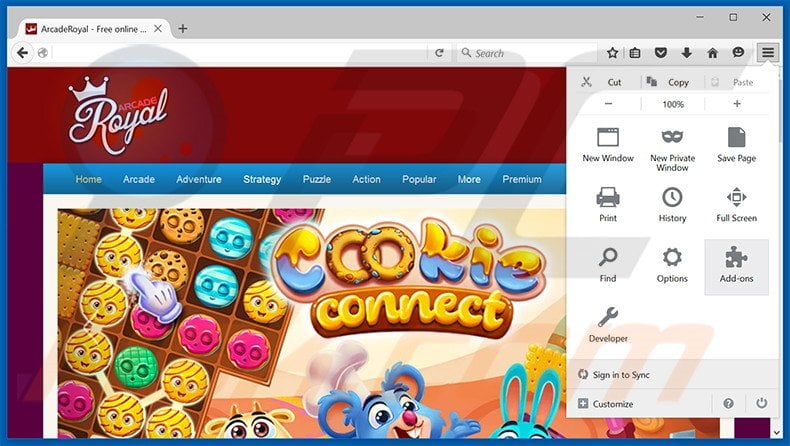Select Print in the menu panel
Screen dimensions: 790x446
click(x=608, y=204)
